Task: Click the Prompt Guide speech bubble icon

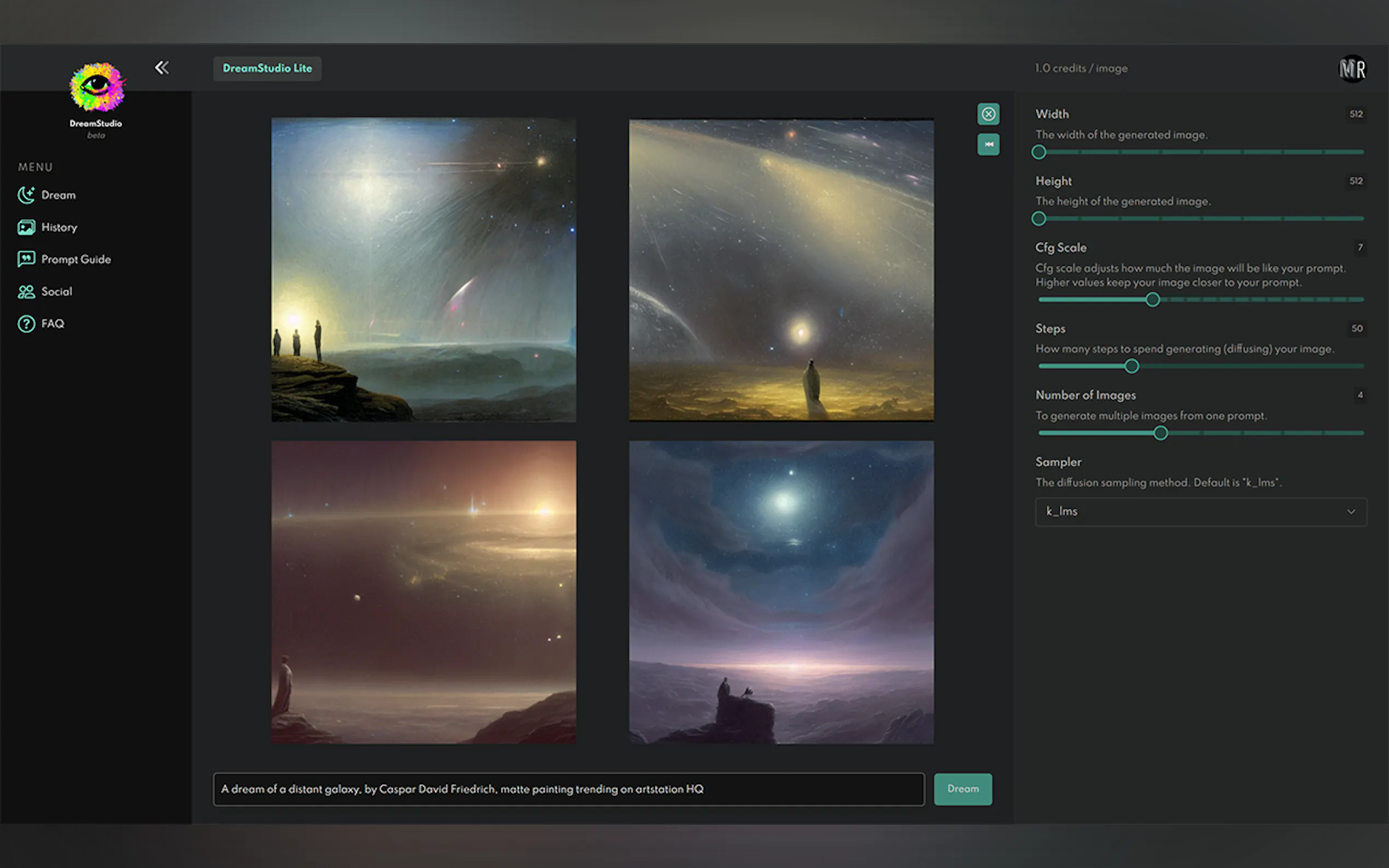Action: [26, 260]
